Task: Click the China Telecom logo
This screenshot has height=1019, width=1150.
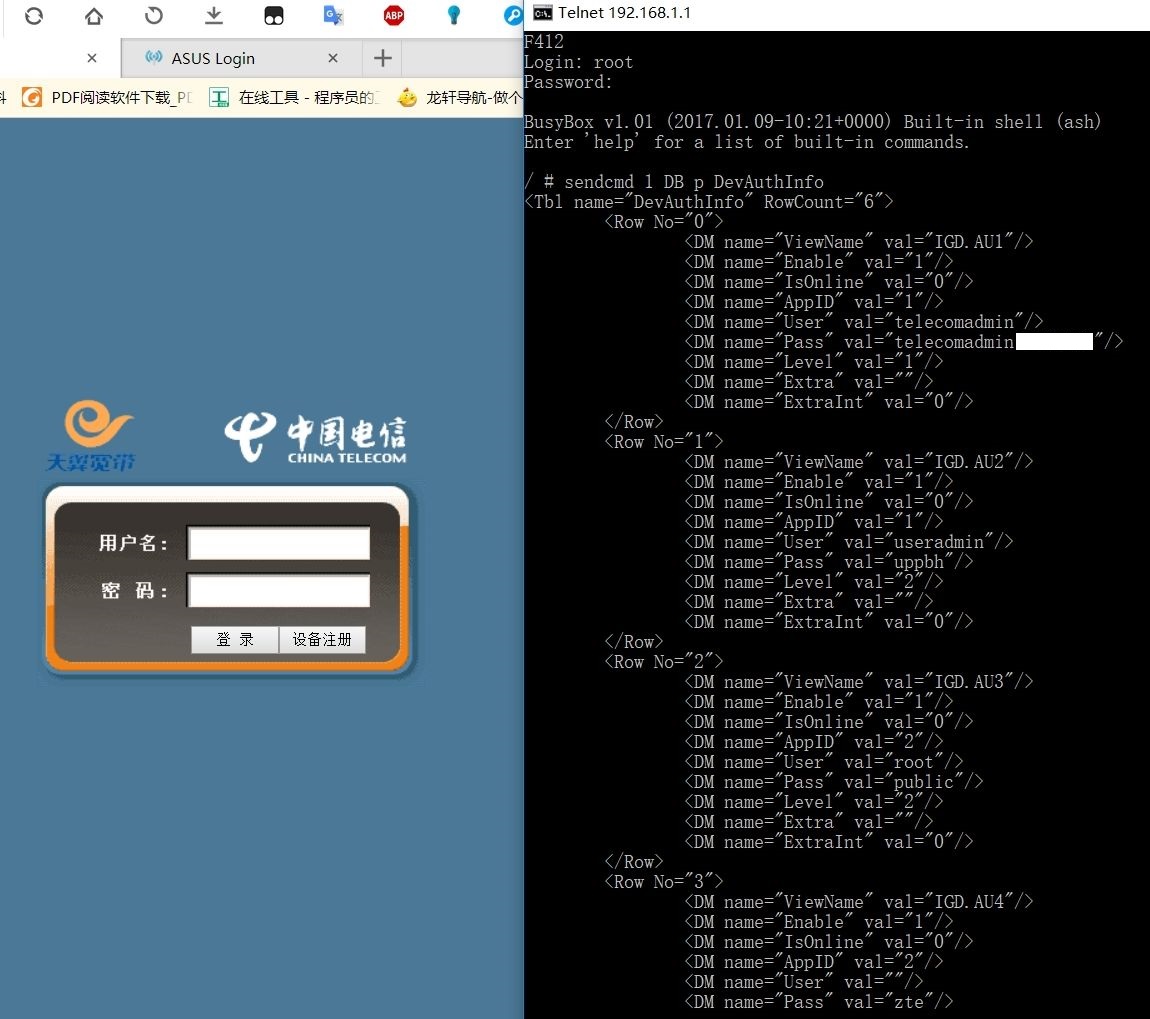Action: click(x=315, y=438)
